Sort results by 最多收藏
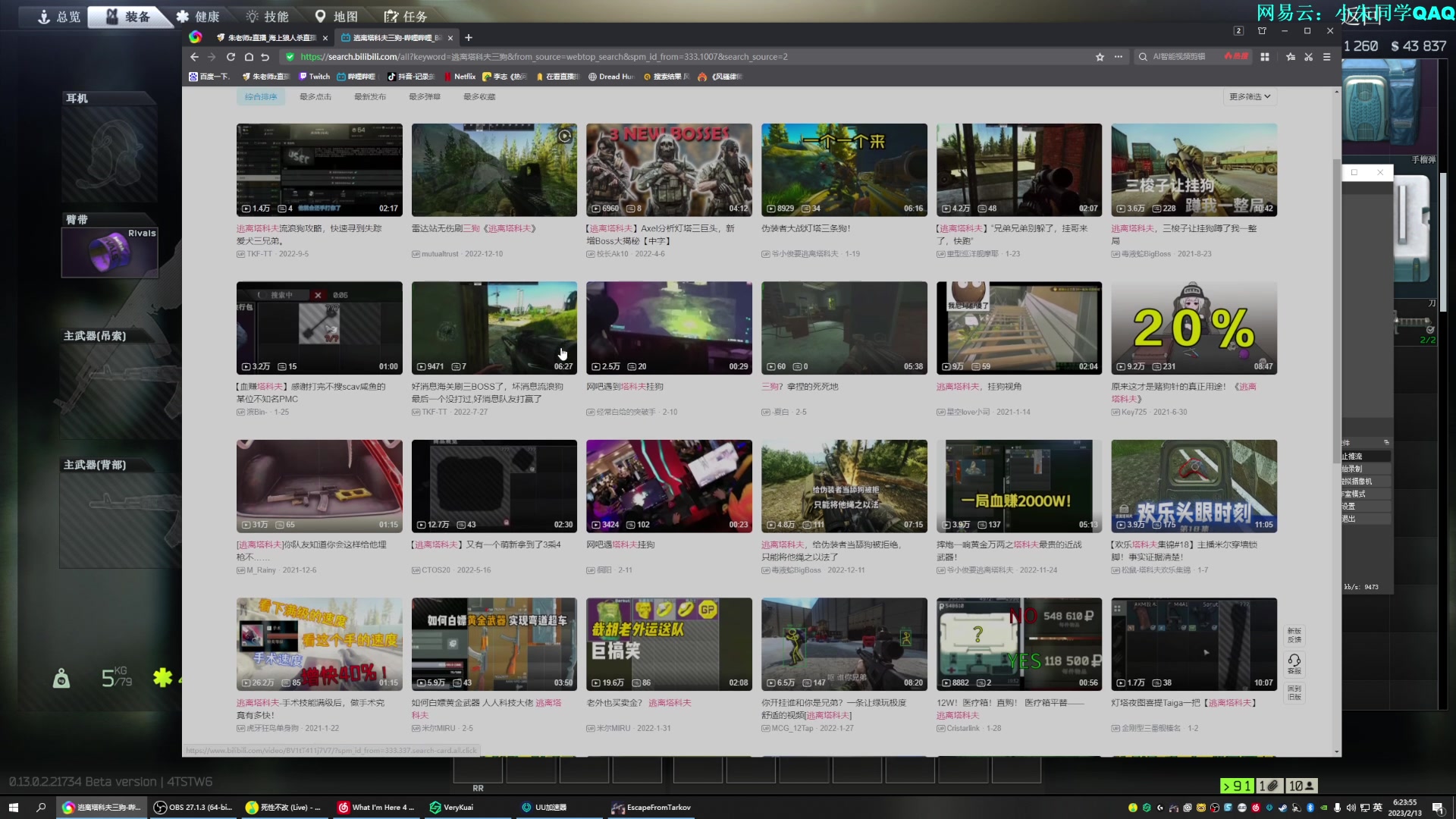Viewport: 1456px width, 819px height. [x=479, y=97]
